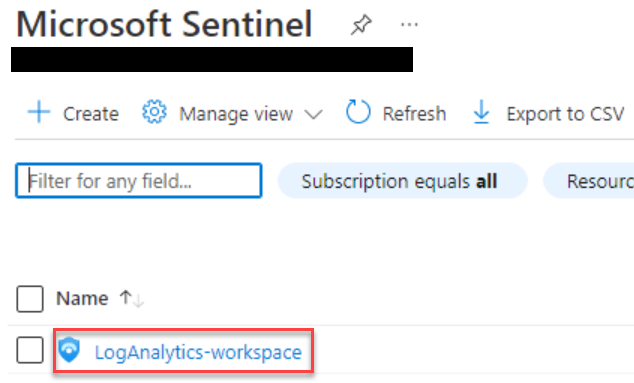Open the Subscription equals all filter
634x383 pixels.
click(x=402, y=181)
